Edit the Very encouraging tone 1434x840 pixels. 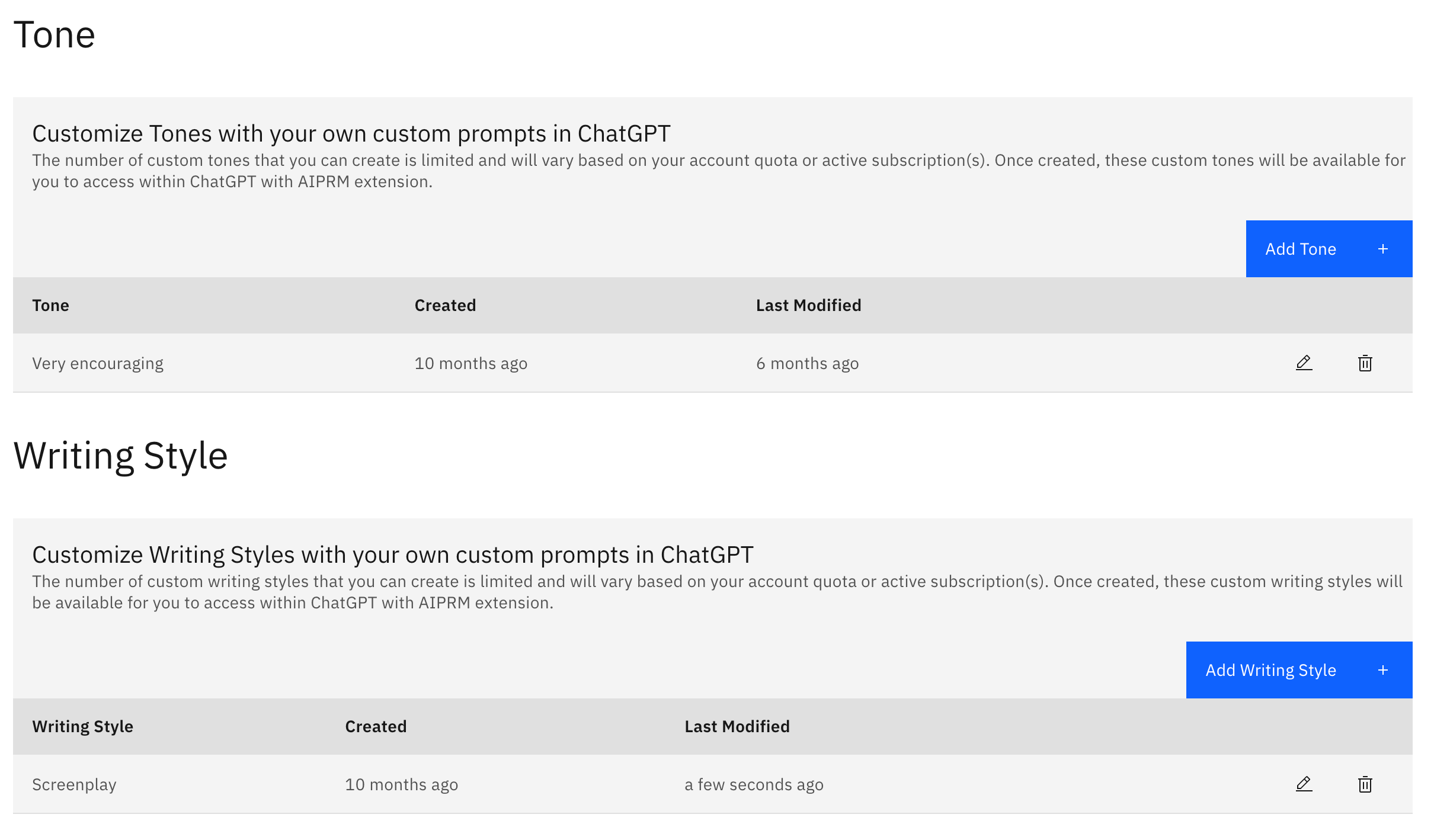coord(1304,363)
